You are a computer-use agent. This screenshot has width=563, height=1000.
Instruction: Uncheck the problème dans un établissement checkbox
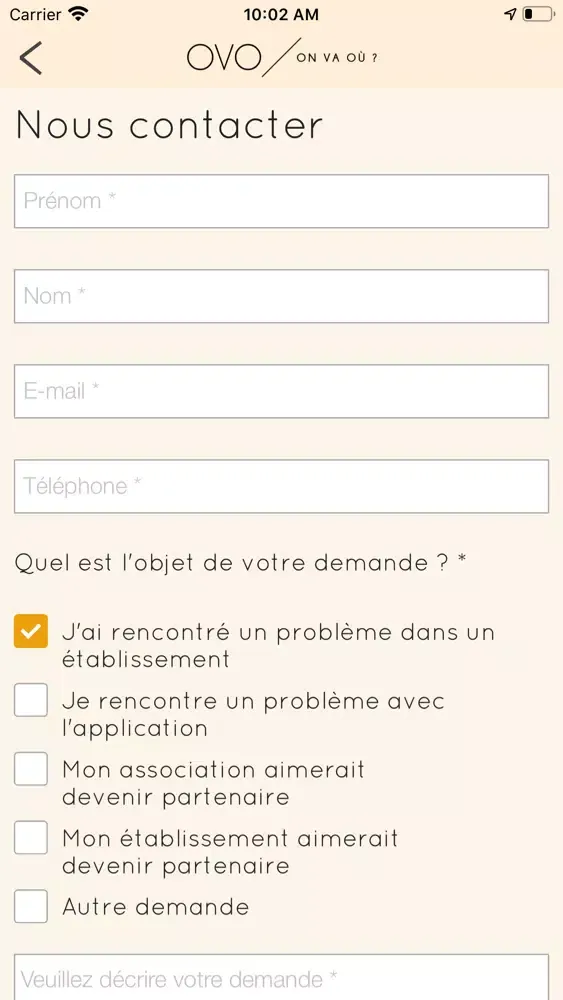pyautogui.click(x=31, y=631)
